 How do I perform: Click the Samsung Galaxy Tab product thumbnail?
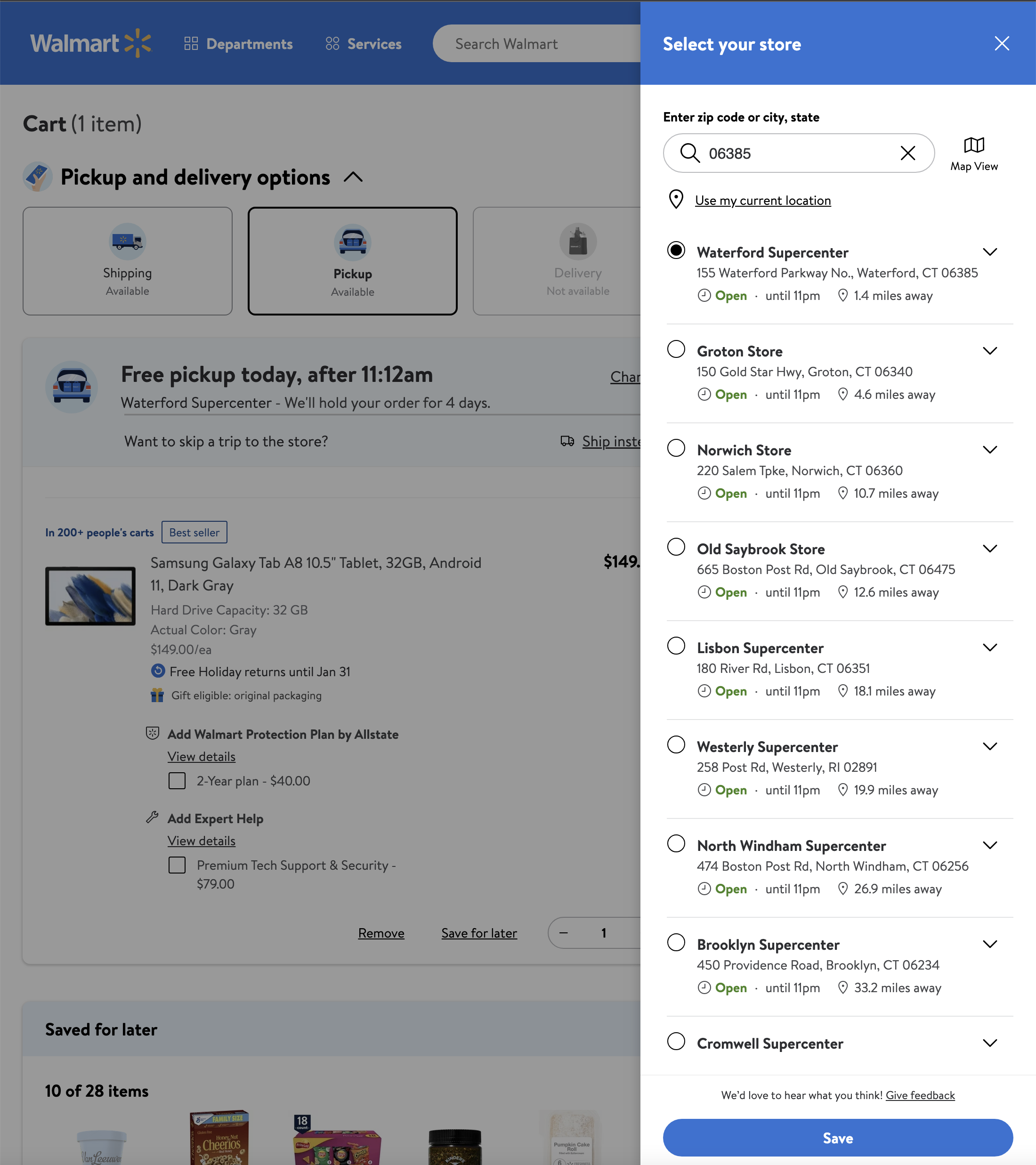pos(90,596)
